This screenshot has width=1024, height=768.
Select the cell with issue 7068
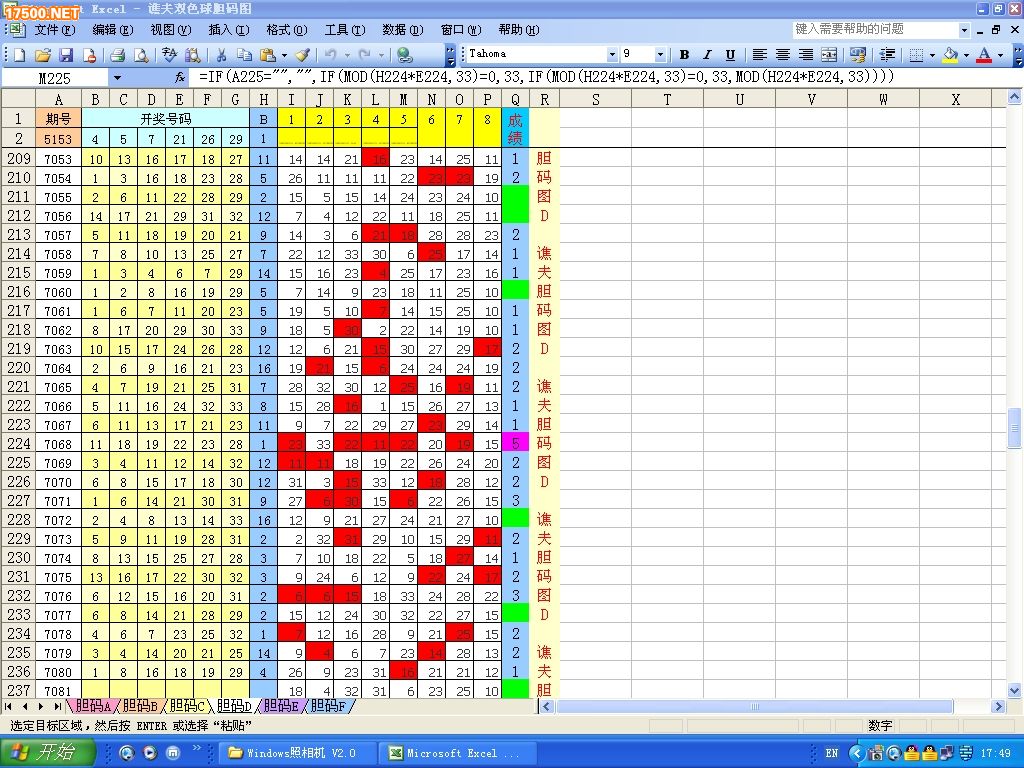point(58,444)
